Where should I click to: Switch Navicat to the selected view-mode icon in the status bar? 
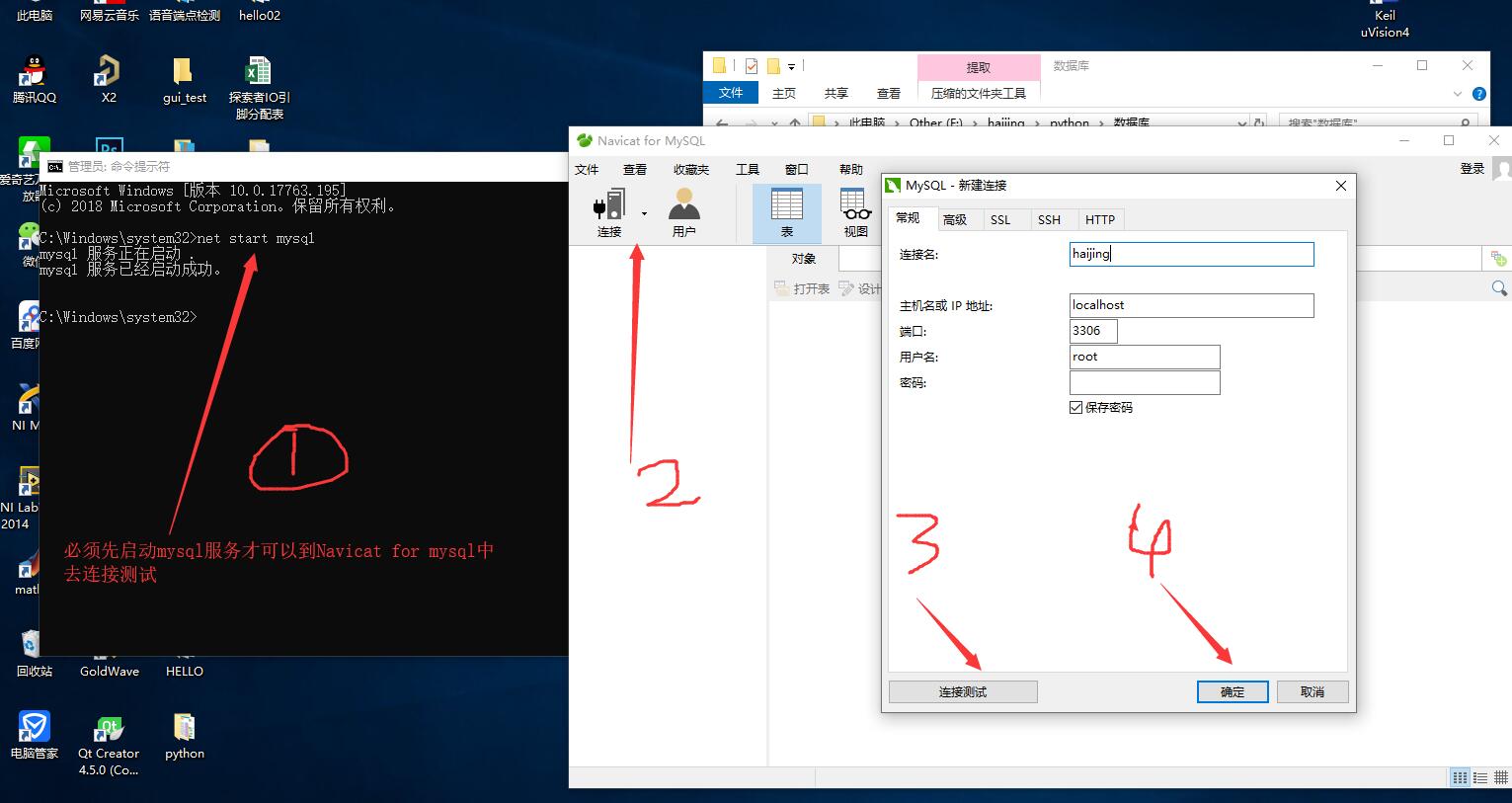coord(1460,777)
